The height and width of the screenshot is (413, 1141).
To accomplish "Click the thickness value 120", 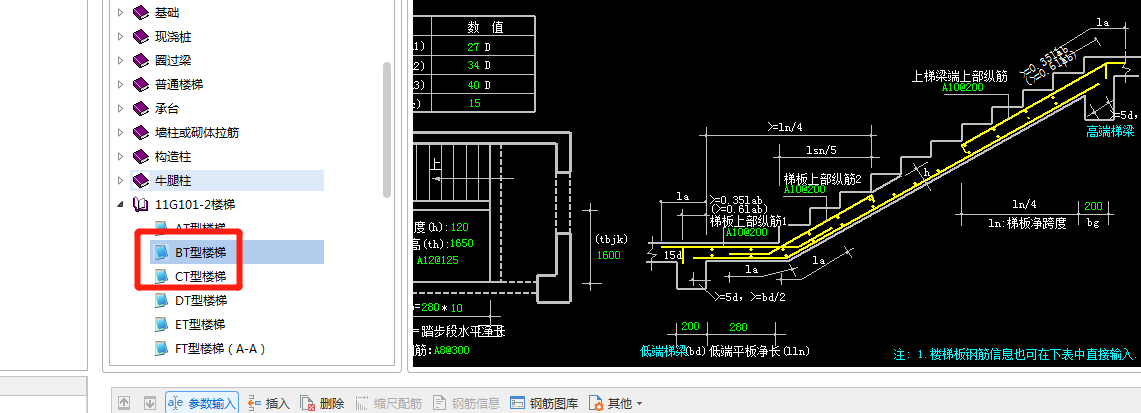I will point(460,227).
